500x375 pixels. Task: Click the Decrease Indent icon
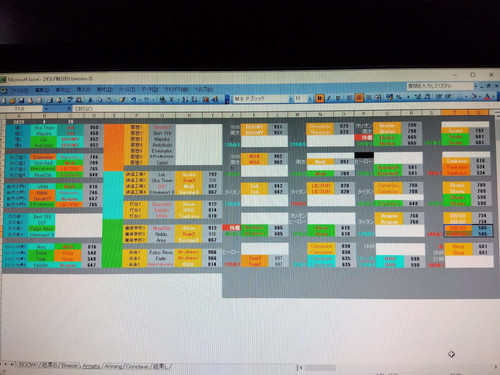[439, 97]
